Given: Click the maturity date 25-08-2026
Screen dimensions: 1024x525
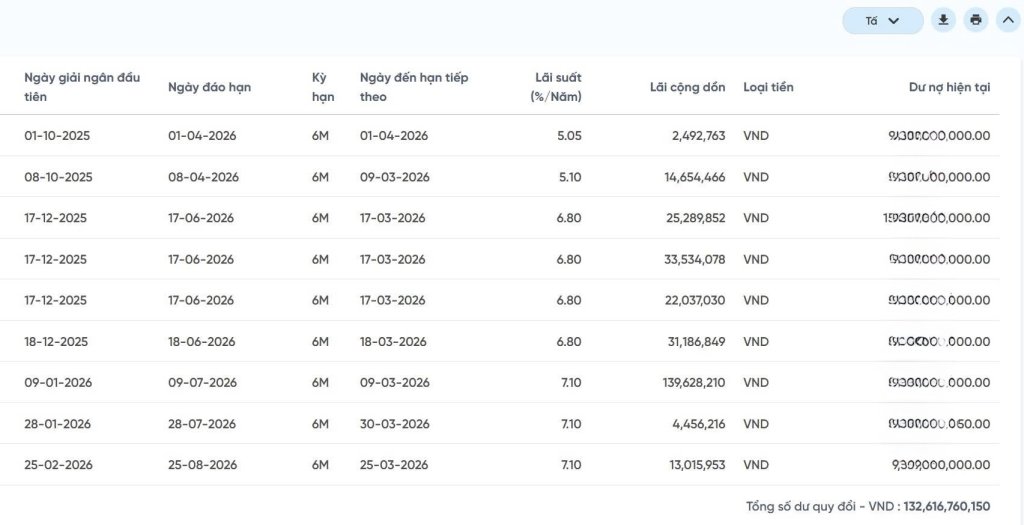Looking at the screenshot, I should tap(202, 465).
